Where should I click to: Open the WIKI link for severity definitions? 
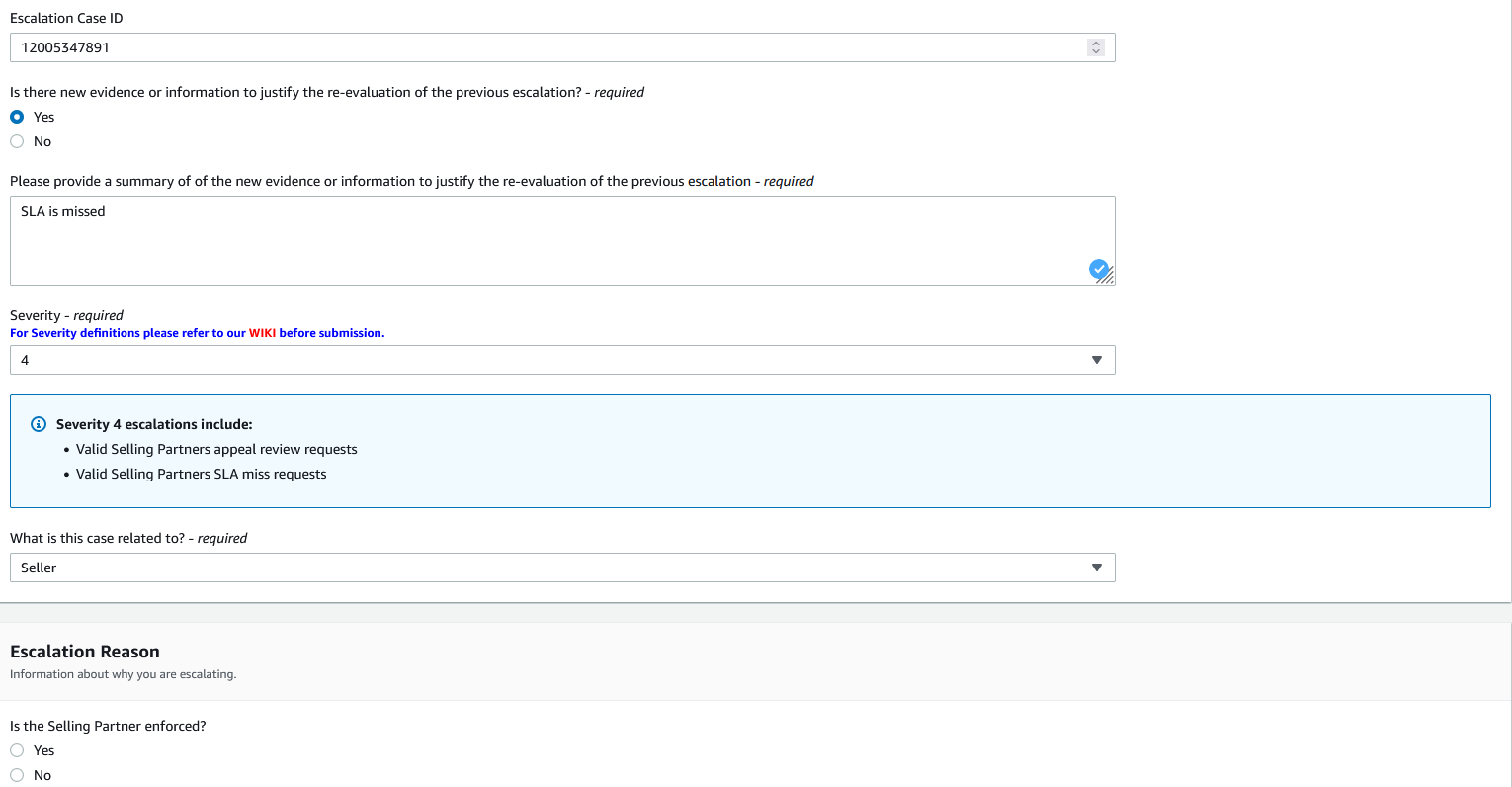click(x=262, y=333)
